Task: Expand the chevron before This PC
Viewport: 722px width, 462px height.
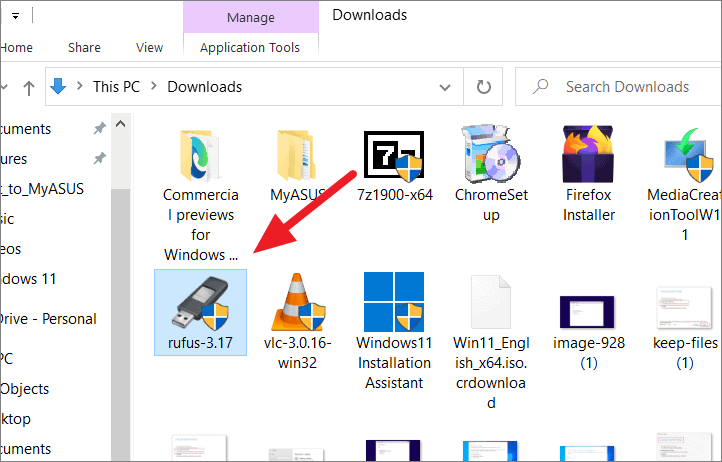Action: coord(80,86)
